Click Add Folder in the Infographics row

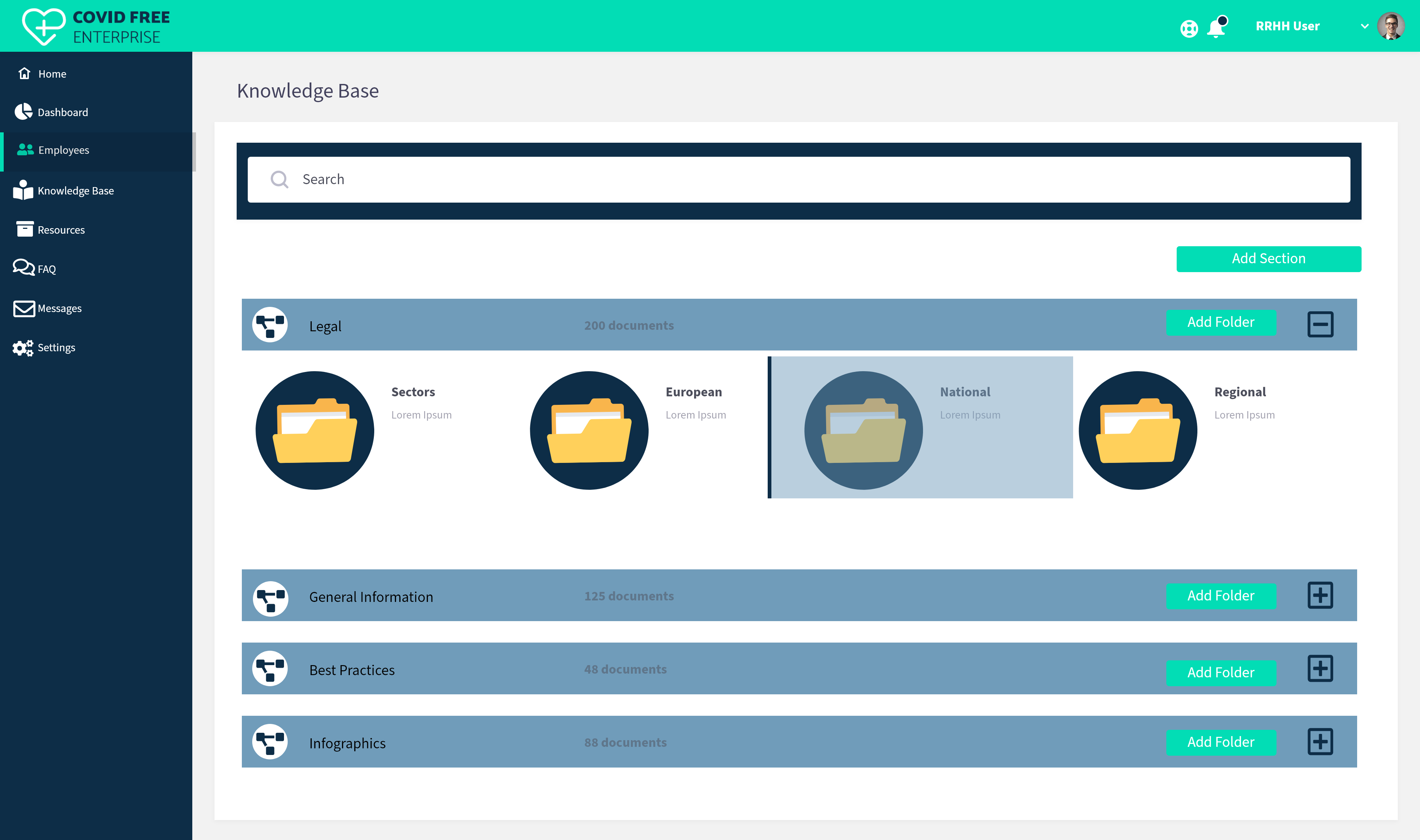(1221, 742)
